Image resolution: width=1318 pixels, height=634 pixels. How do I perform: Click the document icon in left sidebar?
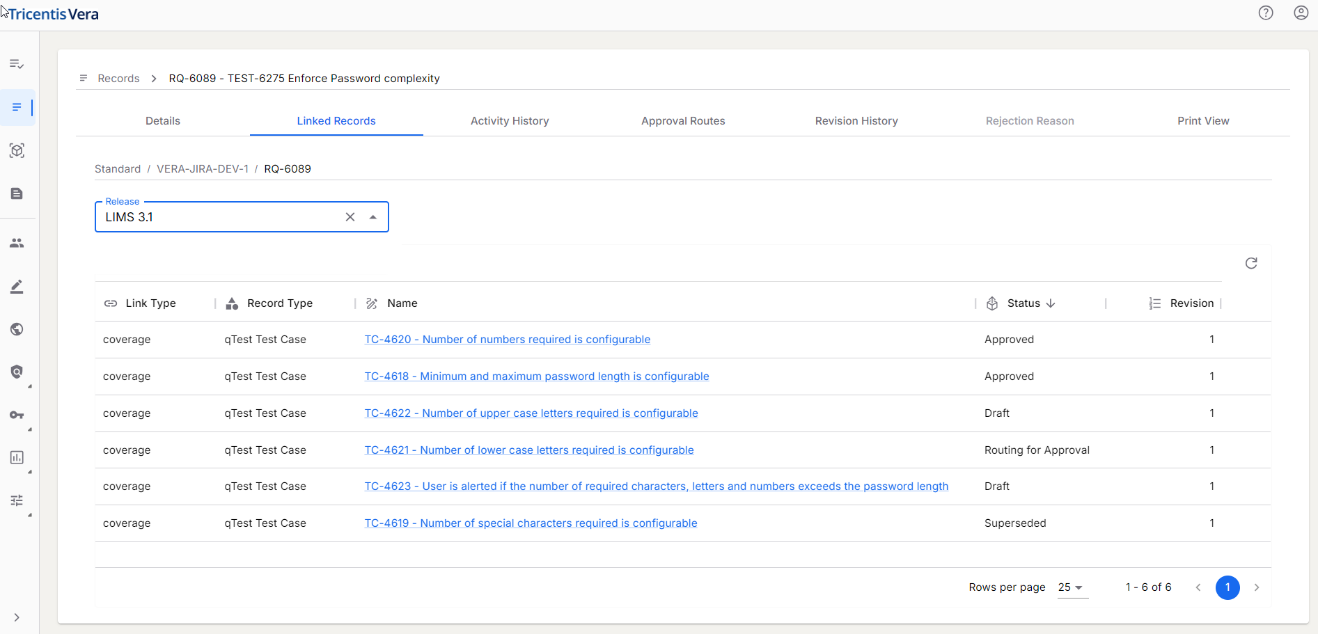point(17,193)
